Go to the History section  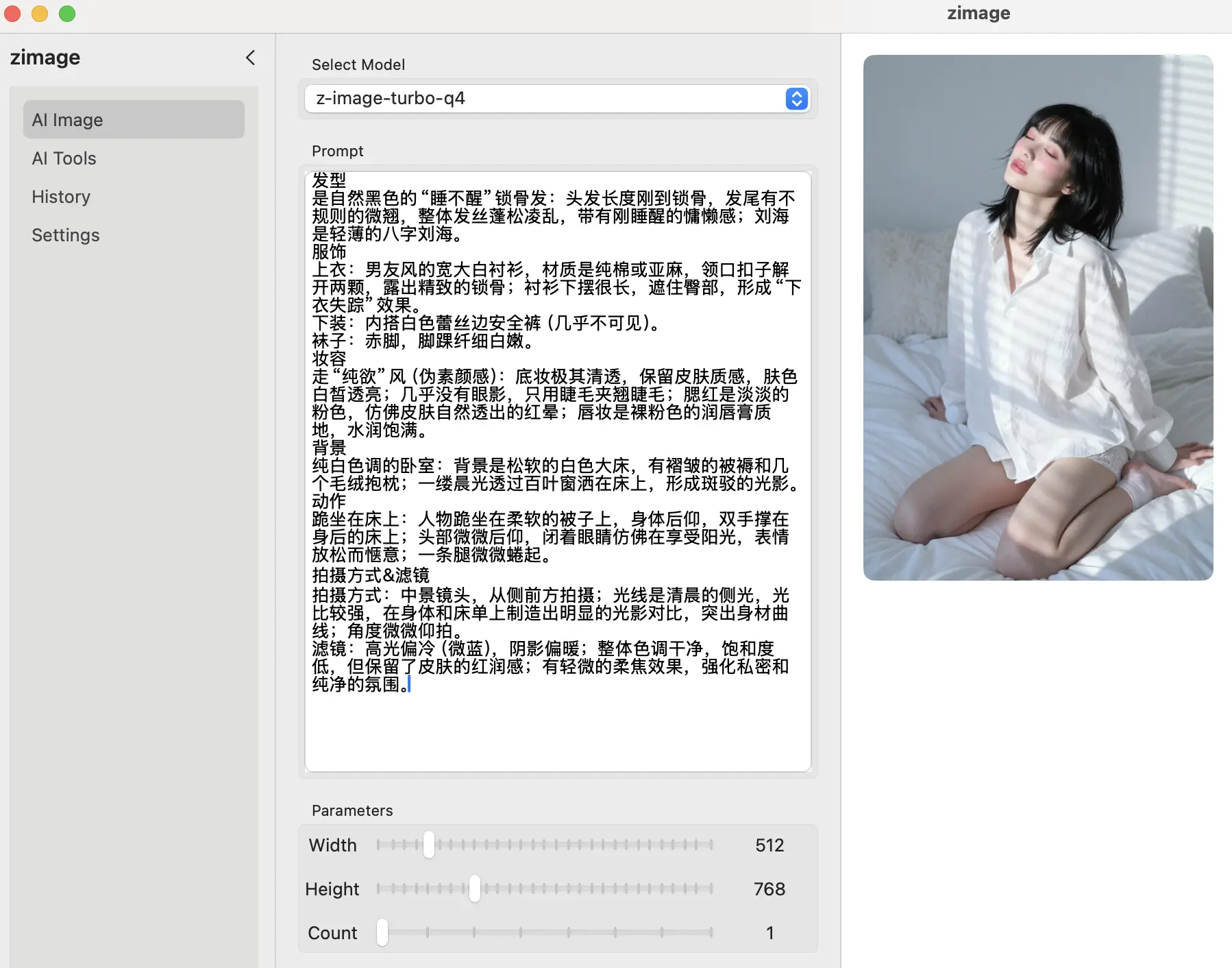click(61, 197)
